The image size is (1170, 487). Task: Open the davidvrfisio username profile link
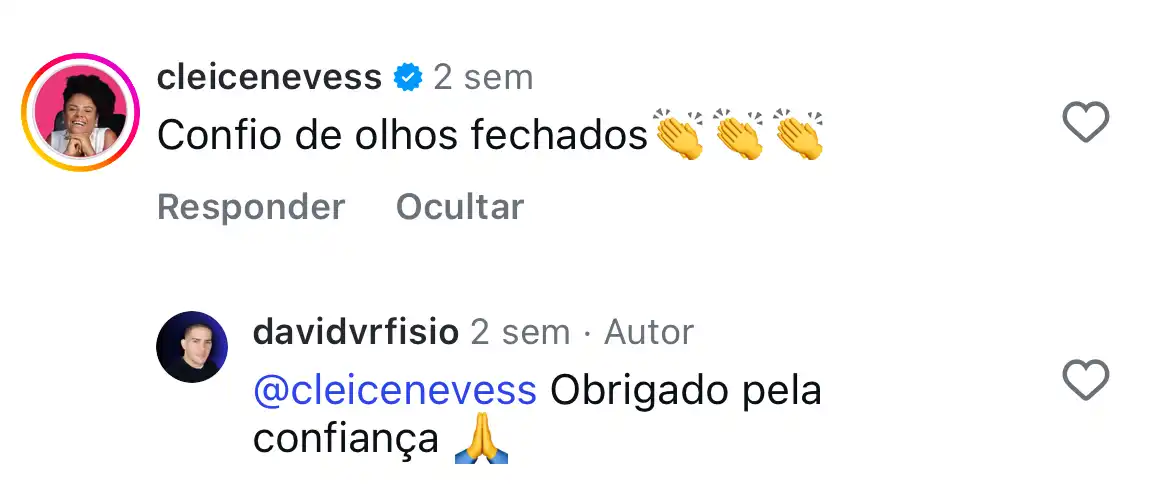tap(355, 332)
